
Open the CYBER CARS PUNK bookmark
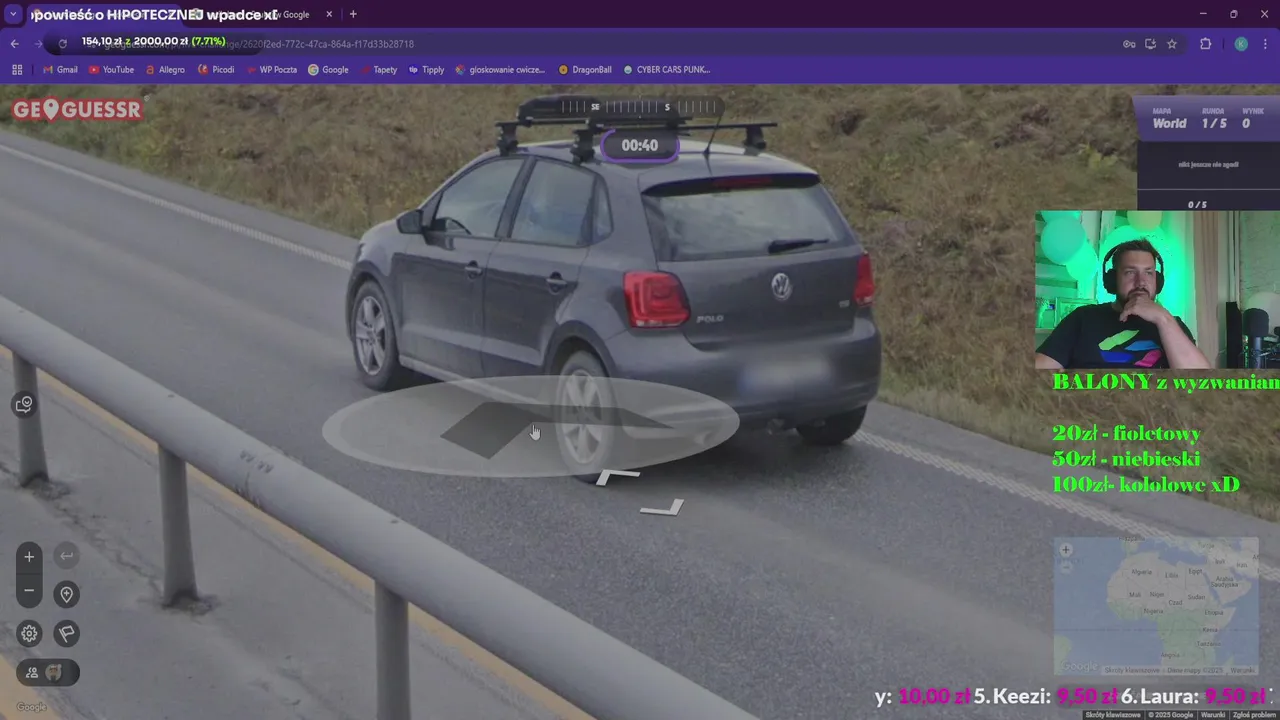tap(666, 70)
